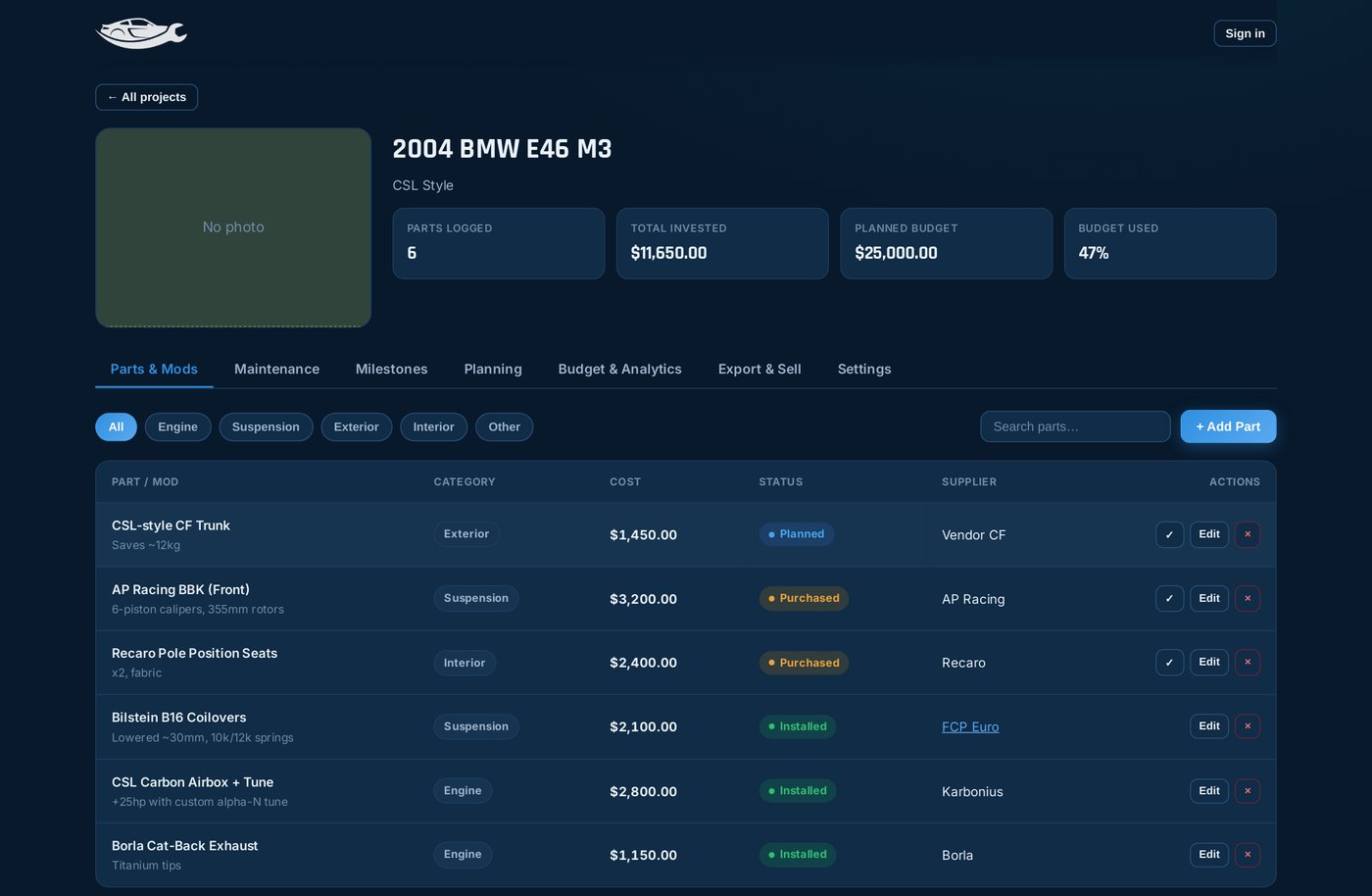1372x896 pixels.
Task: Advance Recaro Pole Position Seats with checkmark
Action: tap(1169, 662)
